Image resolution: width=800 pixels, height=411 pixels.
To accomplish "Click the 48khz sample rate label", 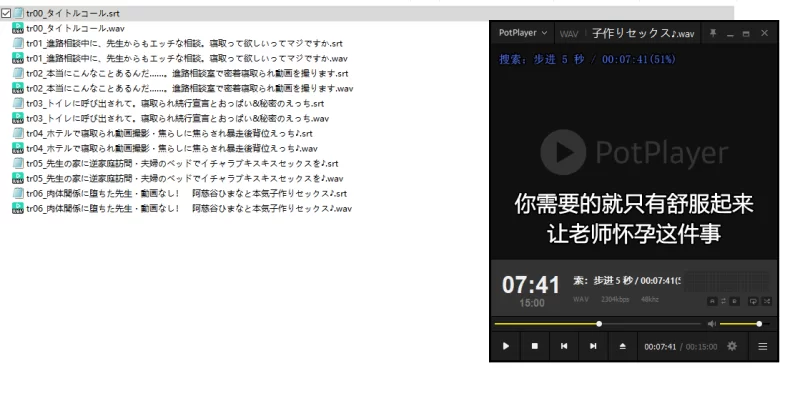I will pos(649,299).
